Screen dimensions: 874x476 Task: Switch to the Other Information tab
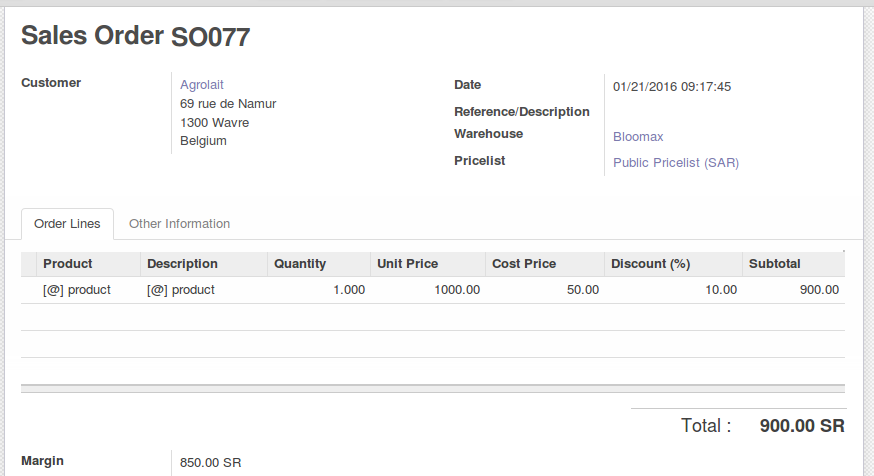179,224
